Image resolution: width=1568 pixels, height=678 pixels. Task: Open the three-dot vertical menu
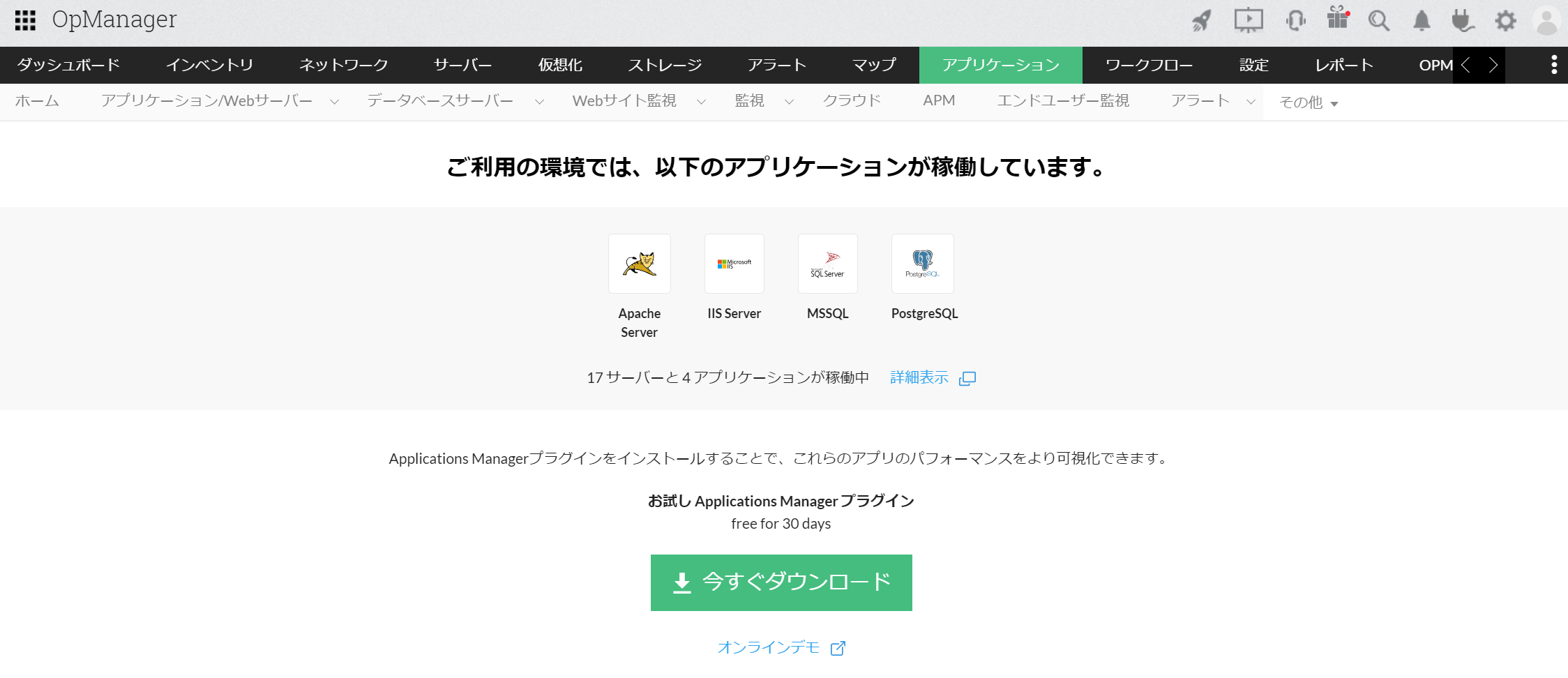tap(1554, 65)
